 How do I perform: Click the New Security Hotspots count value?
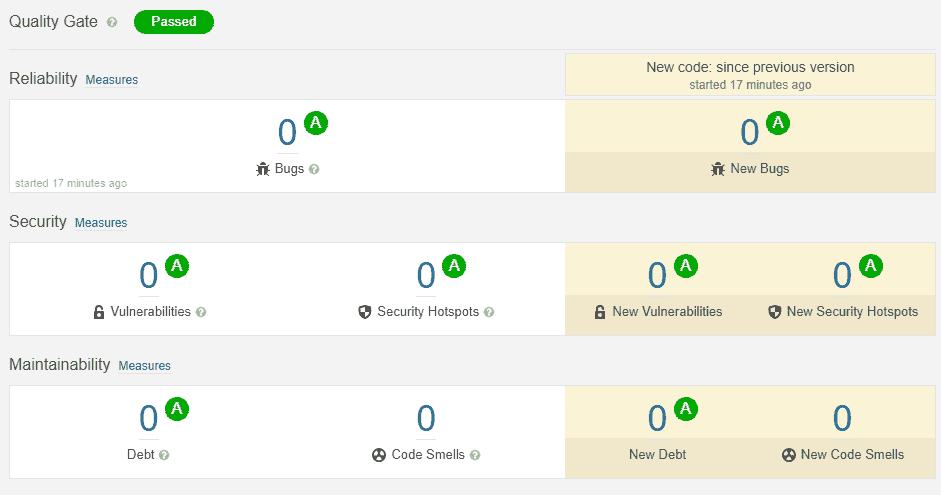842,275
